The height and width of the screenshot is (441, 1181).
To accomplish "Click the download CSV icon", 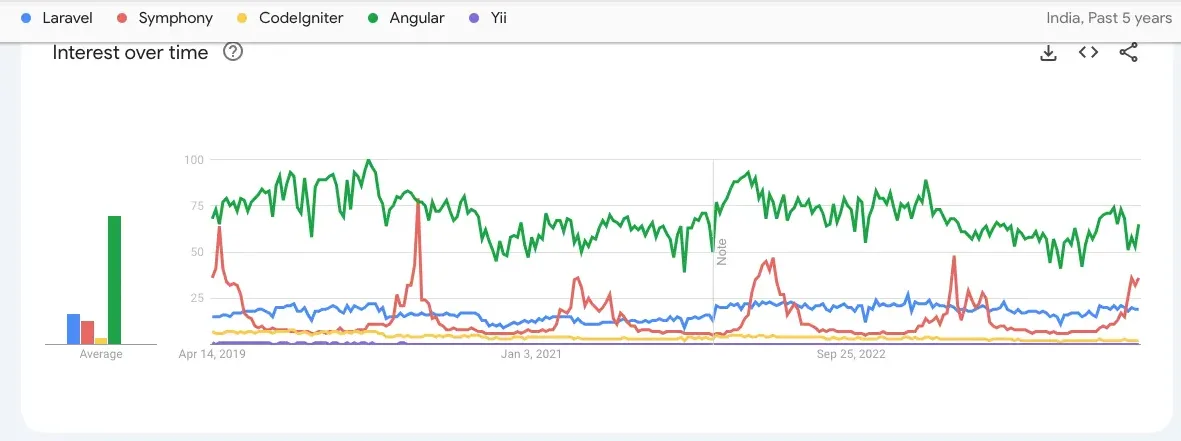I will point(1048,53).
